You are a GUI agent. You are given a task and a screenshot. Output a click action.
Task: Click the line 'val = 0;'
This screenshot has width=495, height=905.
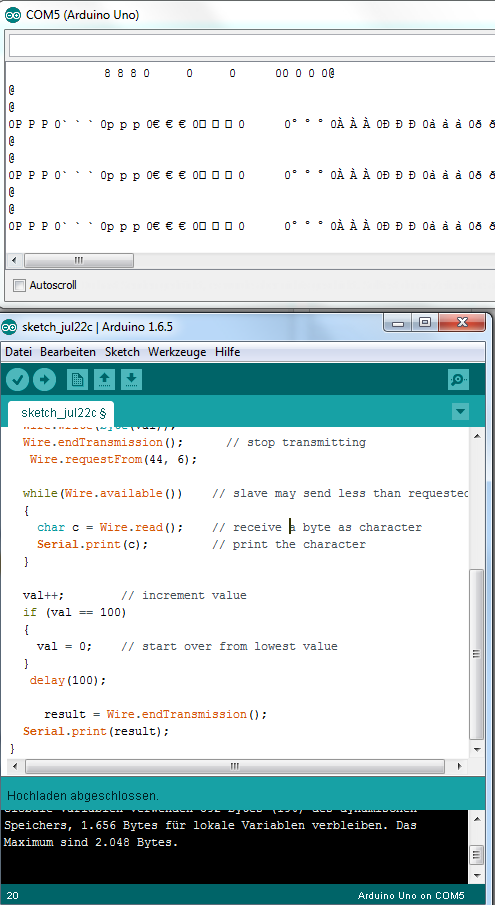[64, 646]
